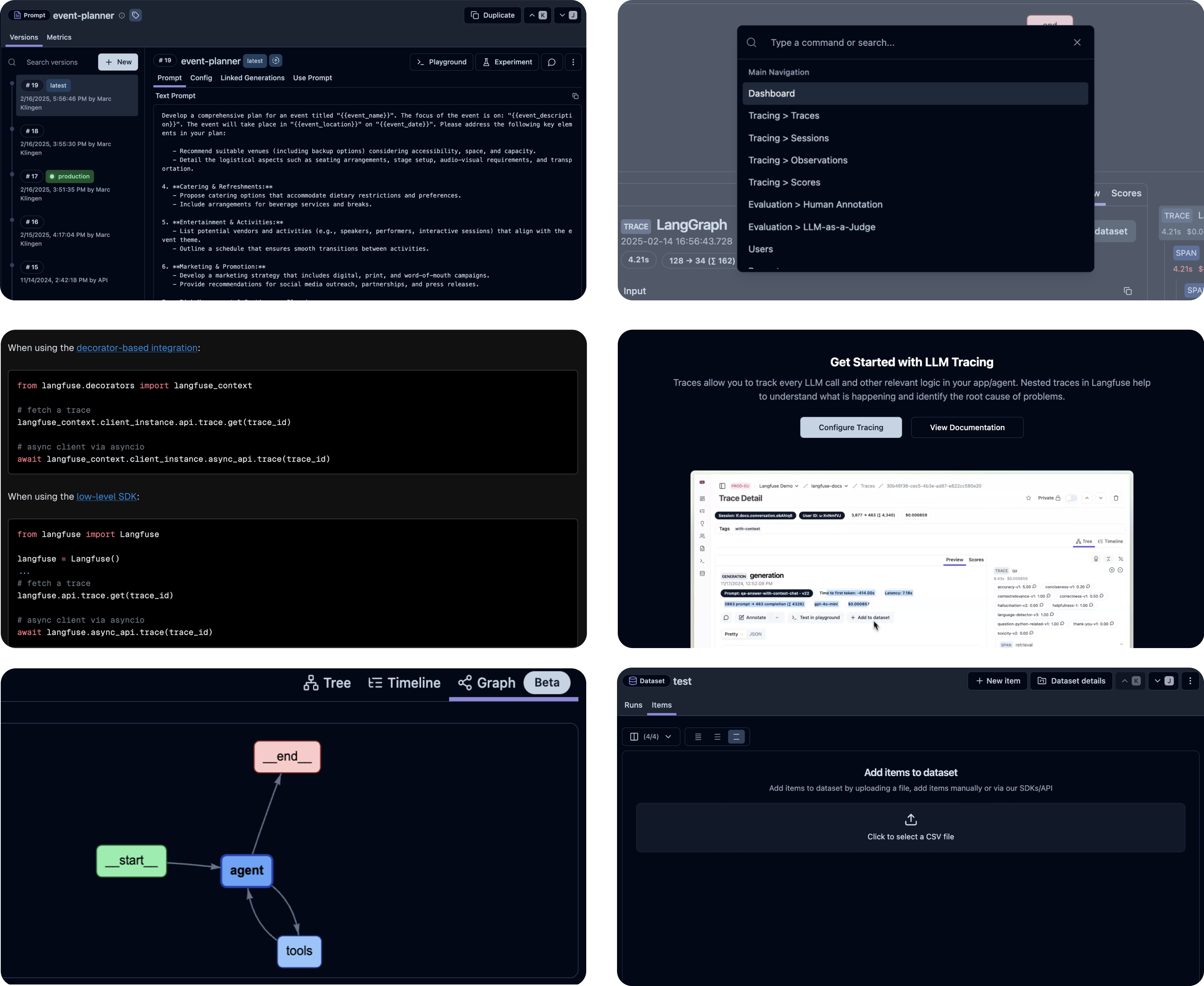Switch to the Metrics tab
This screenshot has height=986, width=1204.
click(x=59, y=38)
